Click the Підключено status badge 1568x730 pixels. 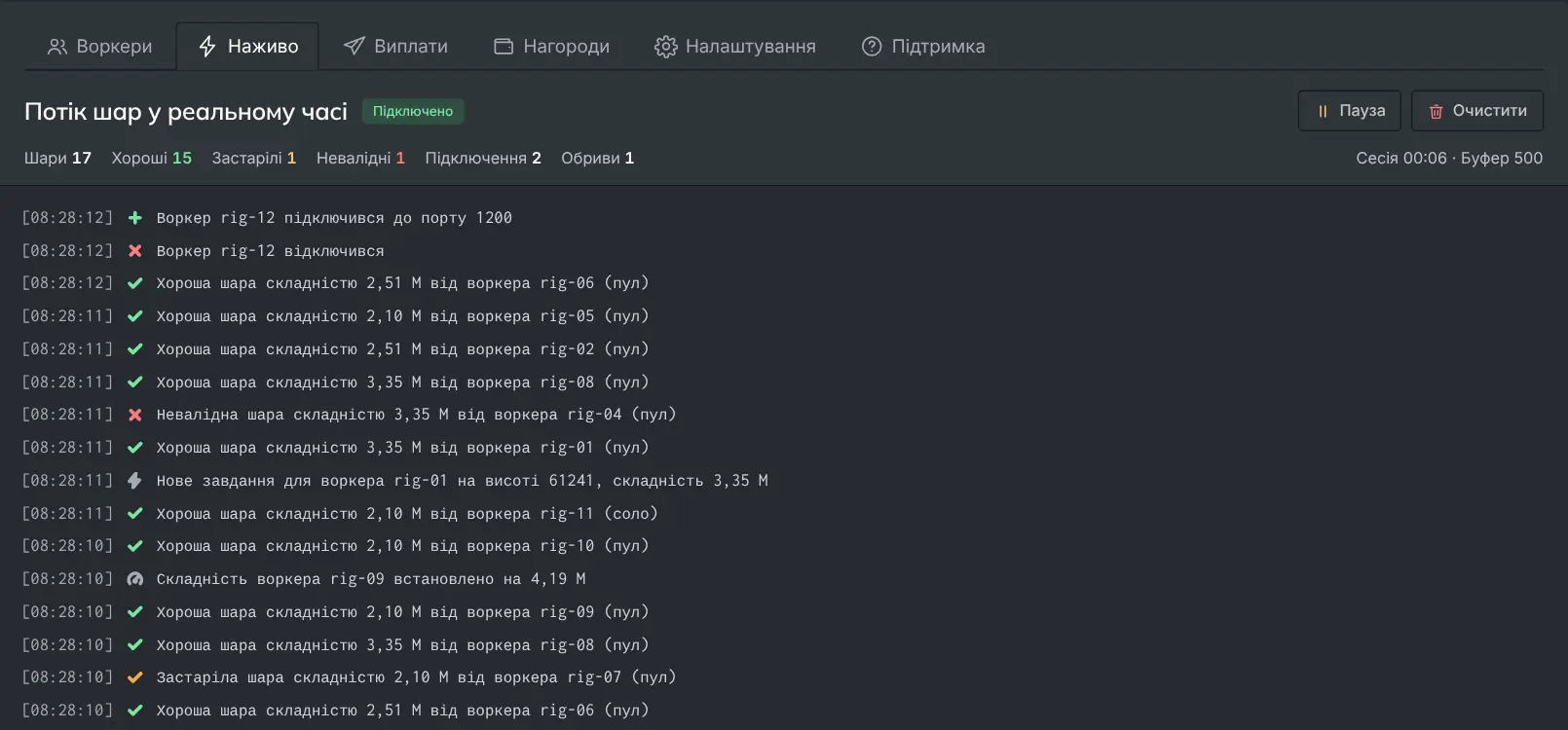tap(413, 111)
